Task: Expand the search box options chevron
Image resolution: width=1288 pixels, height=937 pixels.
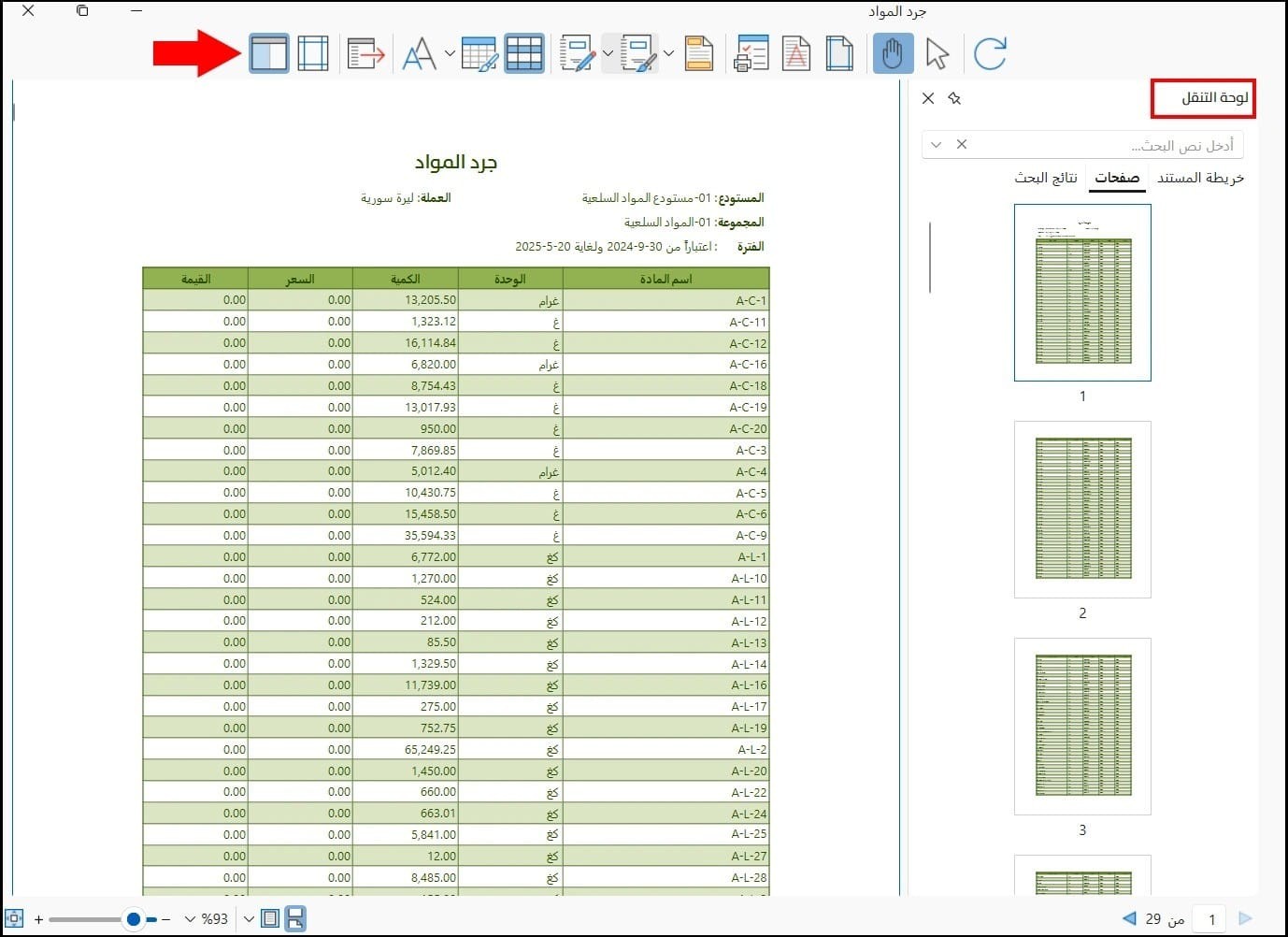Action: tap(936, 145)
